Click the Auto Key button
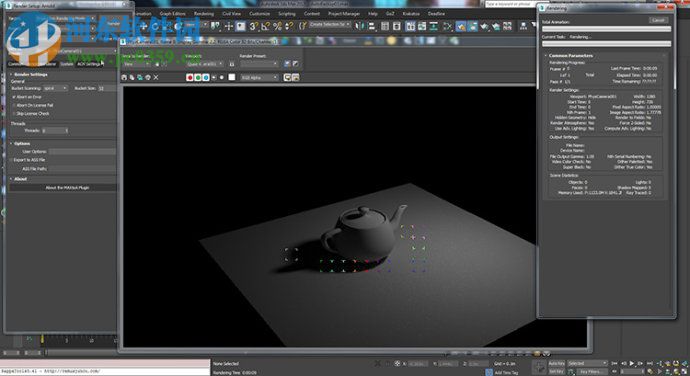 pyautogui.click(x=556, y=363)
